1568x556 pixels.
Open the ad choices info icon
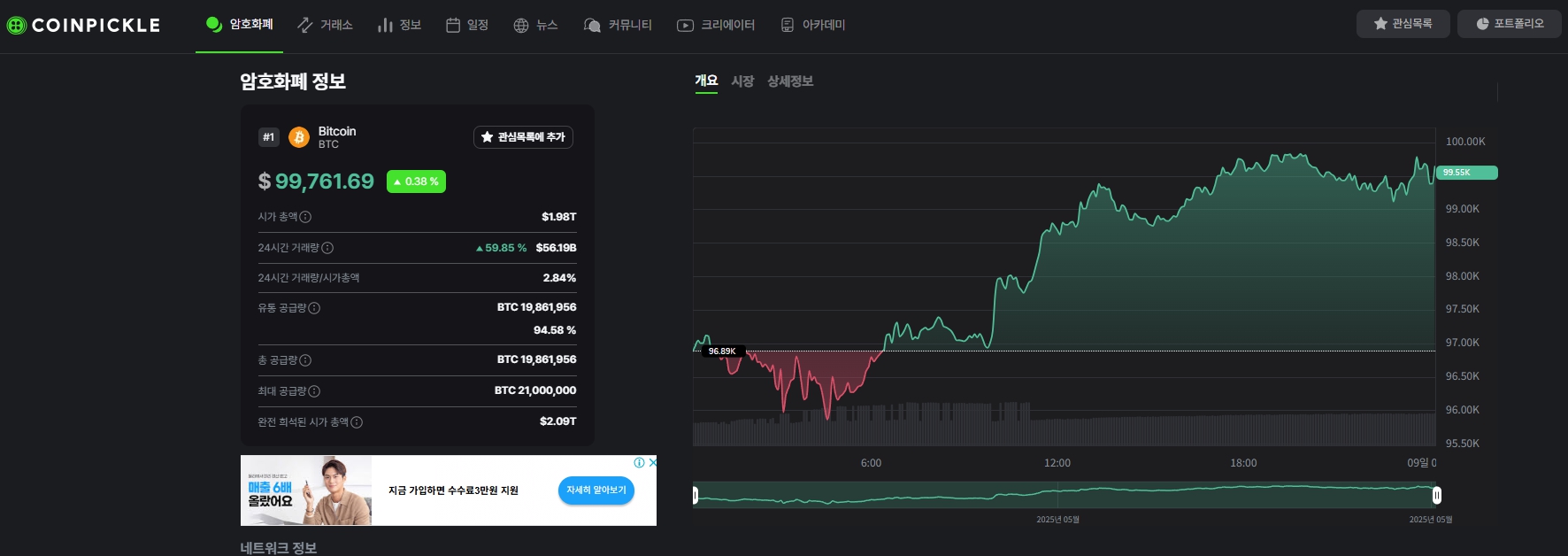[639, 462]
